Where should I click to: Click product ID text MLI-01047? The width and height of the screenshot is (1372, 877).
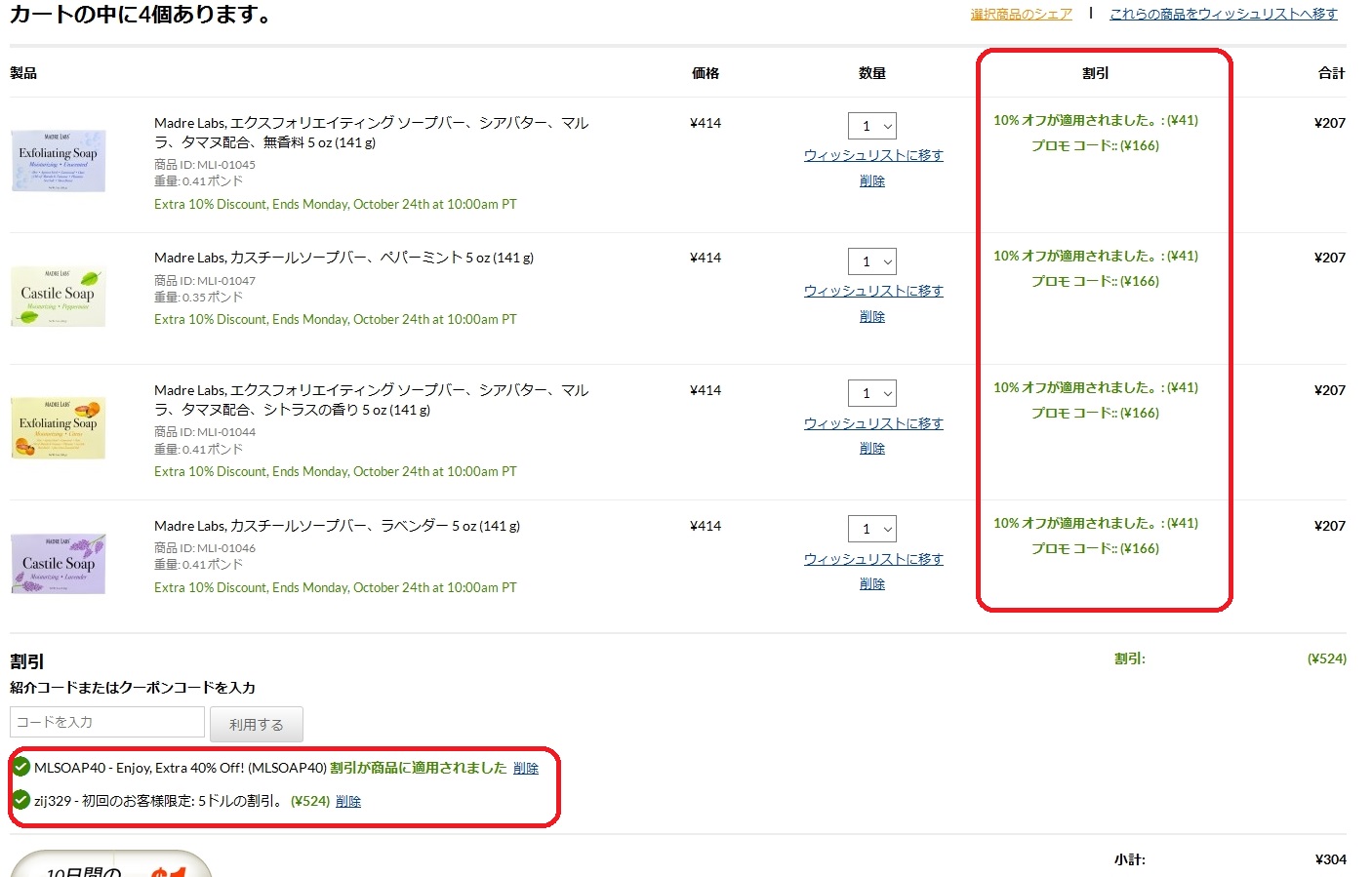[x=226, y=281]
